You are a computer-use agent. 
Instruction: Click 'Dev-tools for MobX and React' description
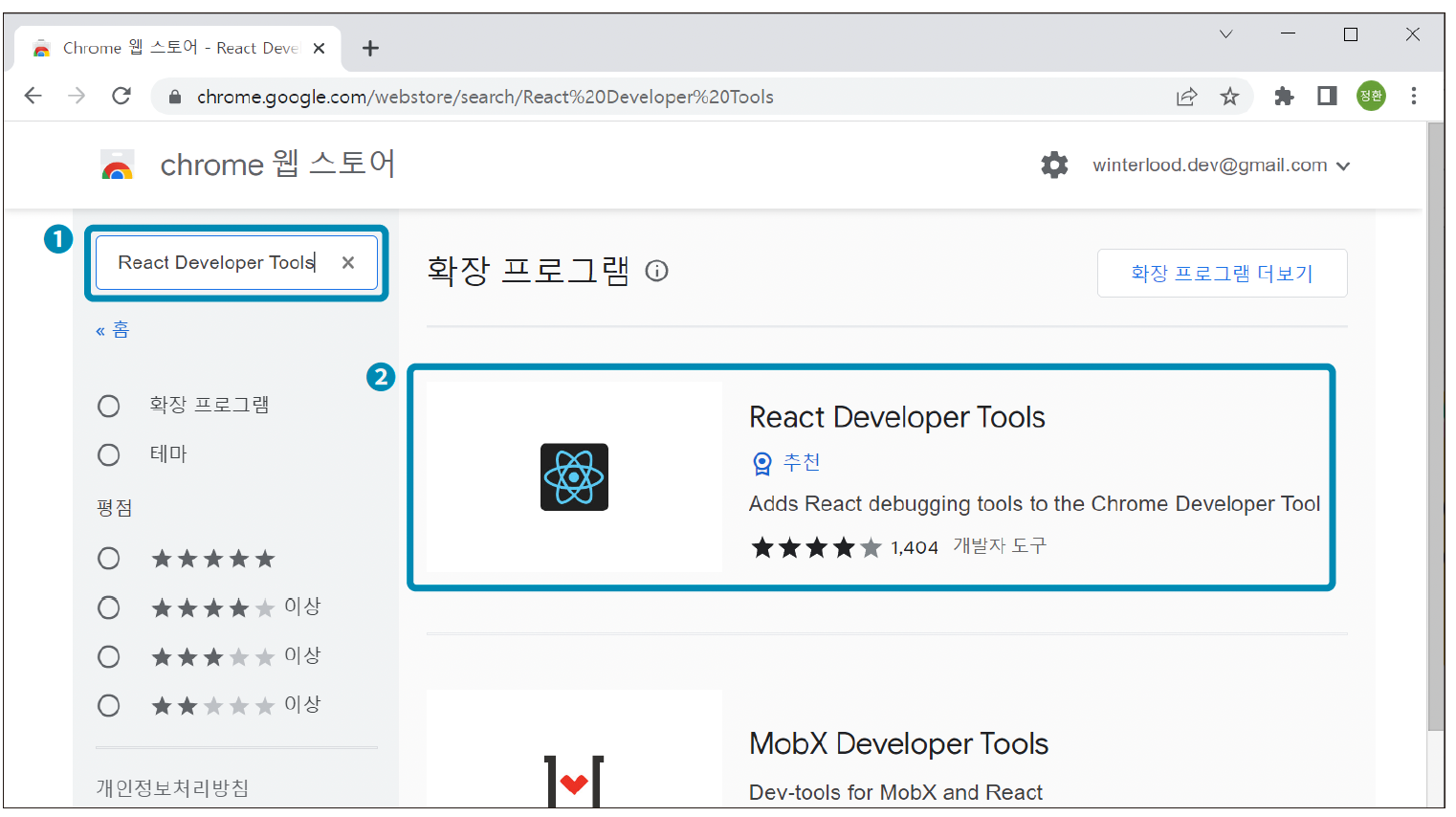(895, 792)
